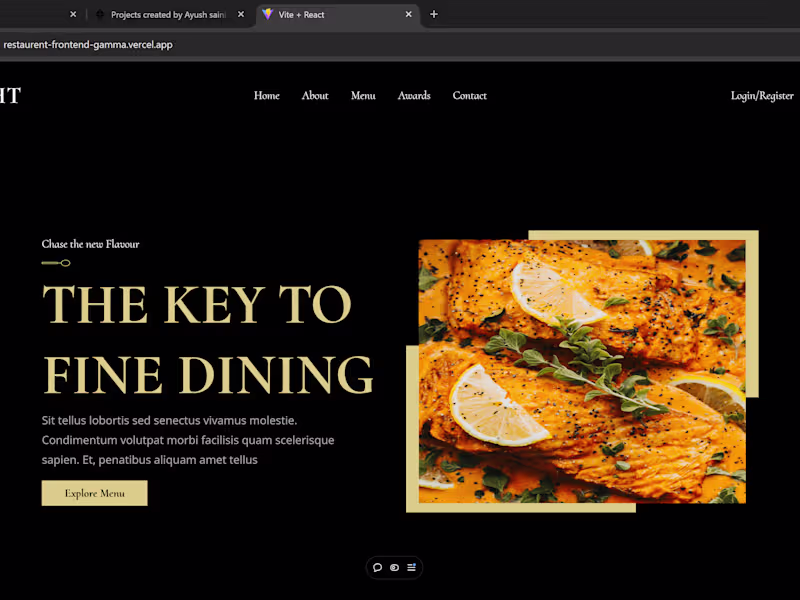
Task: Open the Menu navigation link
Action: click(x=363, y=95)
